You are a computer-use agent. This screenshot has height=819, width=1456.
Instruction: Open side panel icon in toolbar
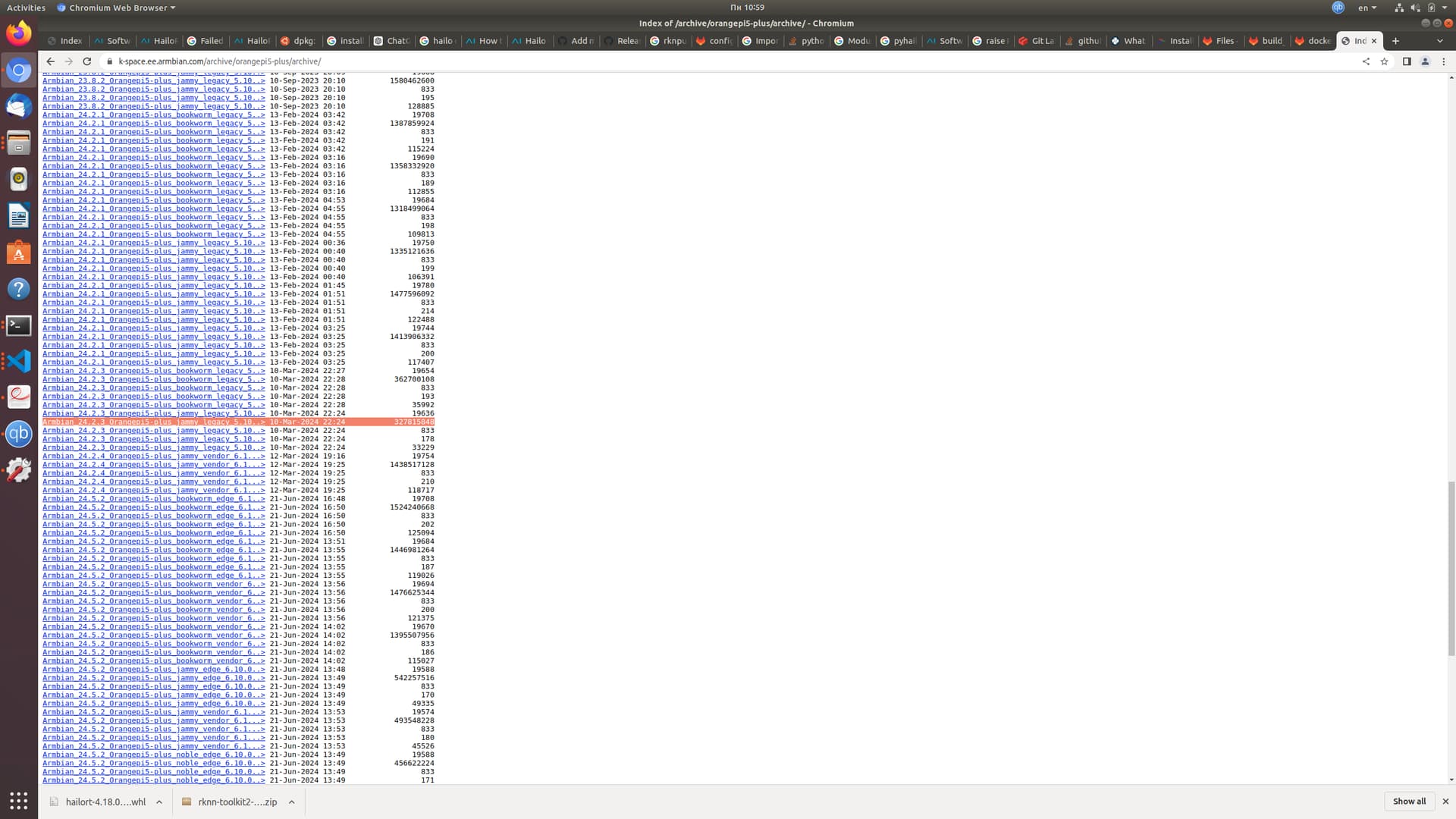point(1407,61)
